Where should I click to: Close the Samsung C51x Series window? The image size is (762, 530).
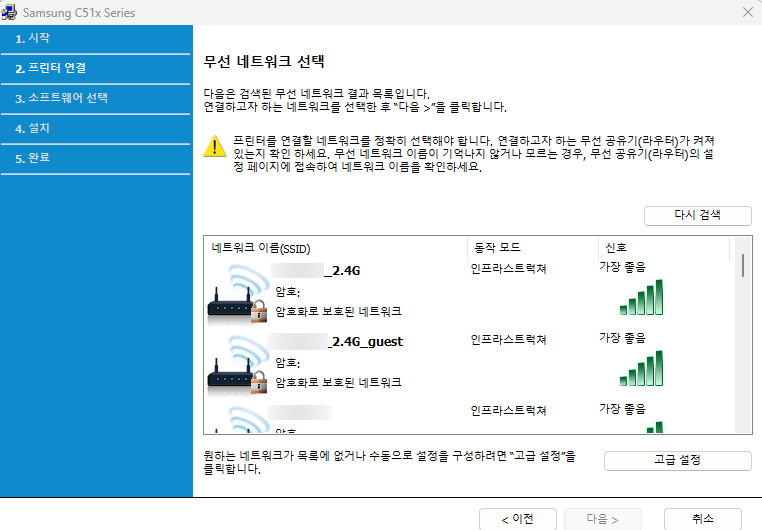point(748,12)
